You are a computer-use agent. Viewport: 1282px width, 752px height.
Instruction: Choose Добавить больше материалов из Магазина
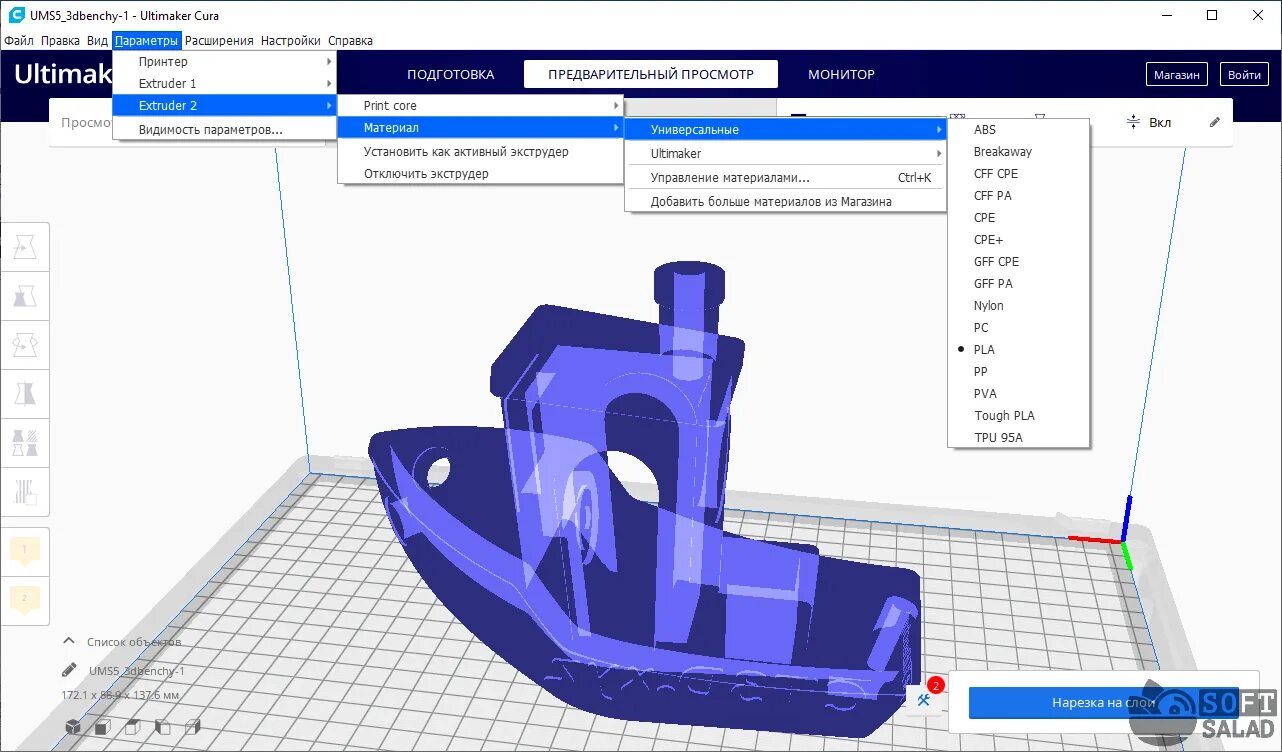[785, 202]
